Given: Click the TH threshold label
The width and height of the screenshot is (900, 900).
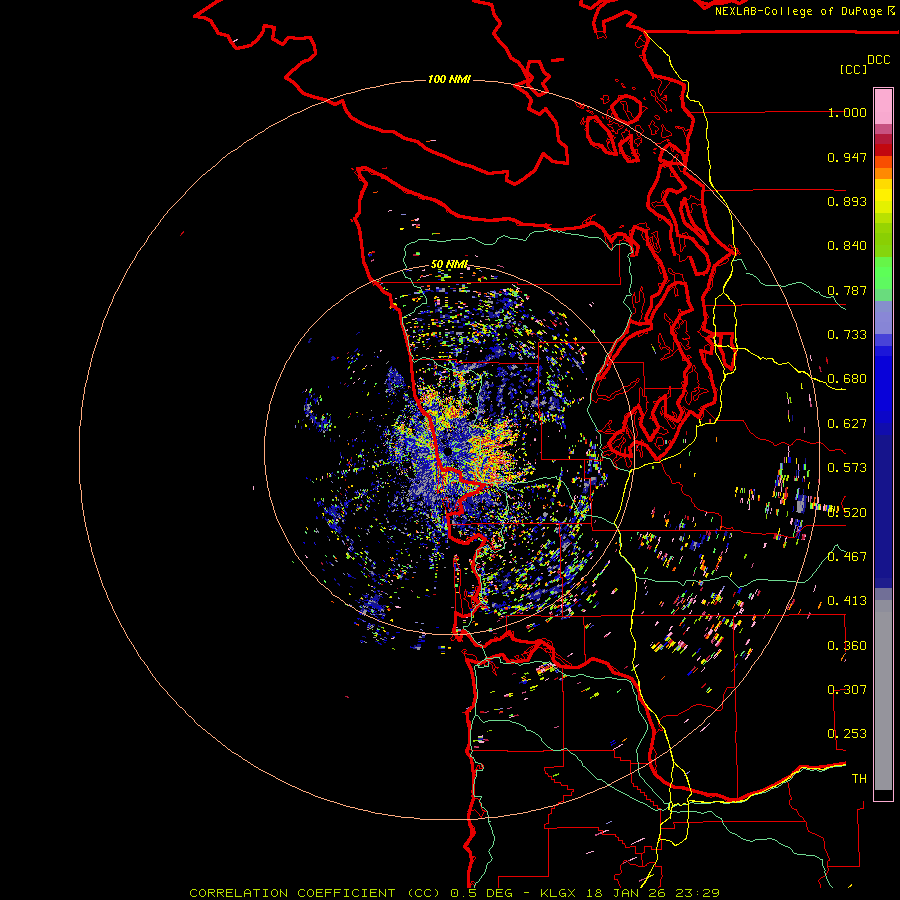Looking at the screenshot, I should tap(859, 779).
